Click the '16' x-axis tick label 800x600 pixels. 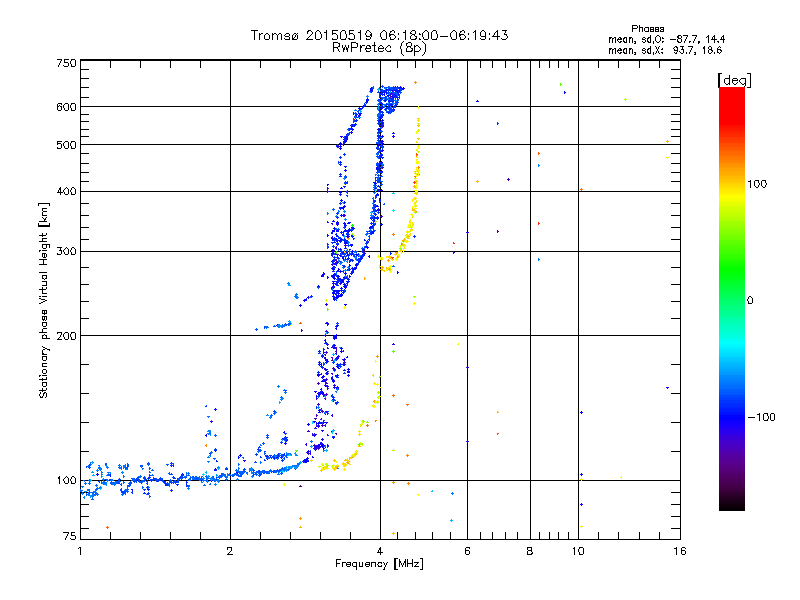pyautogui.click(x=680, y=552)
